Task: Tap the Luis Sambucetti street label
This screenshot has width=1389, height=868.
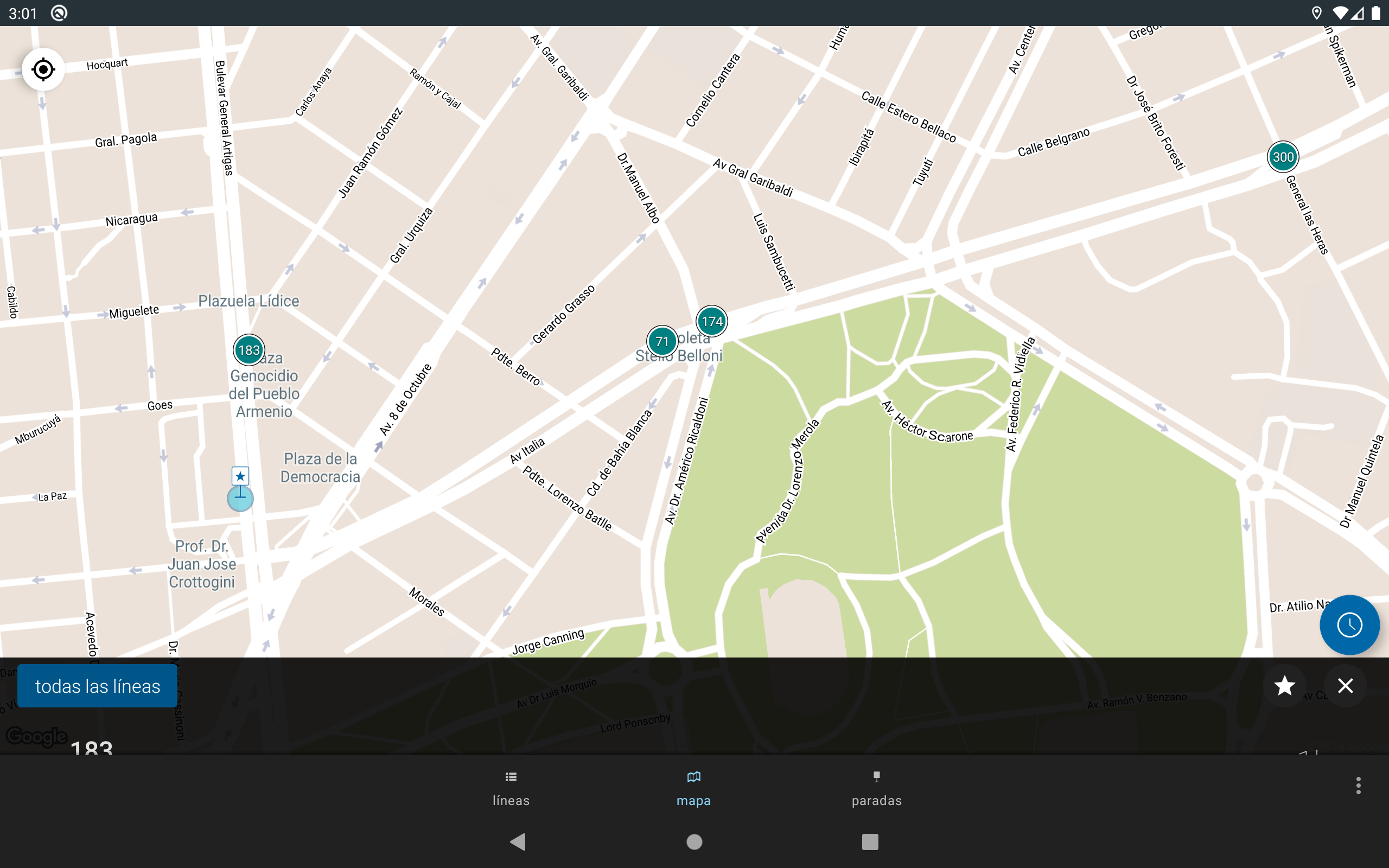Action: tap(774, 252)
